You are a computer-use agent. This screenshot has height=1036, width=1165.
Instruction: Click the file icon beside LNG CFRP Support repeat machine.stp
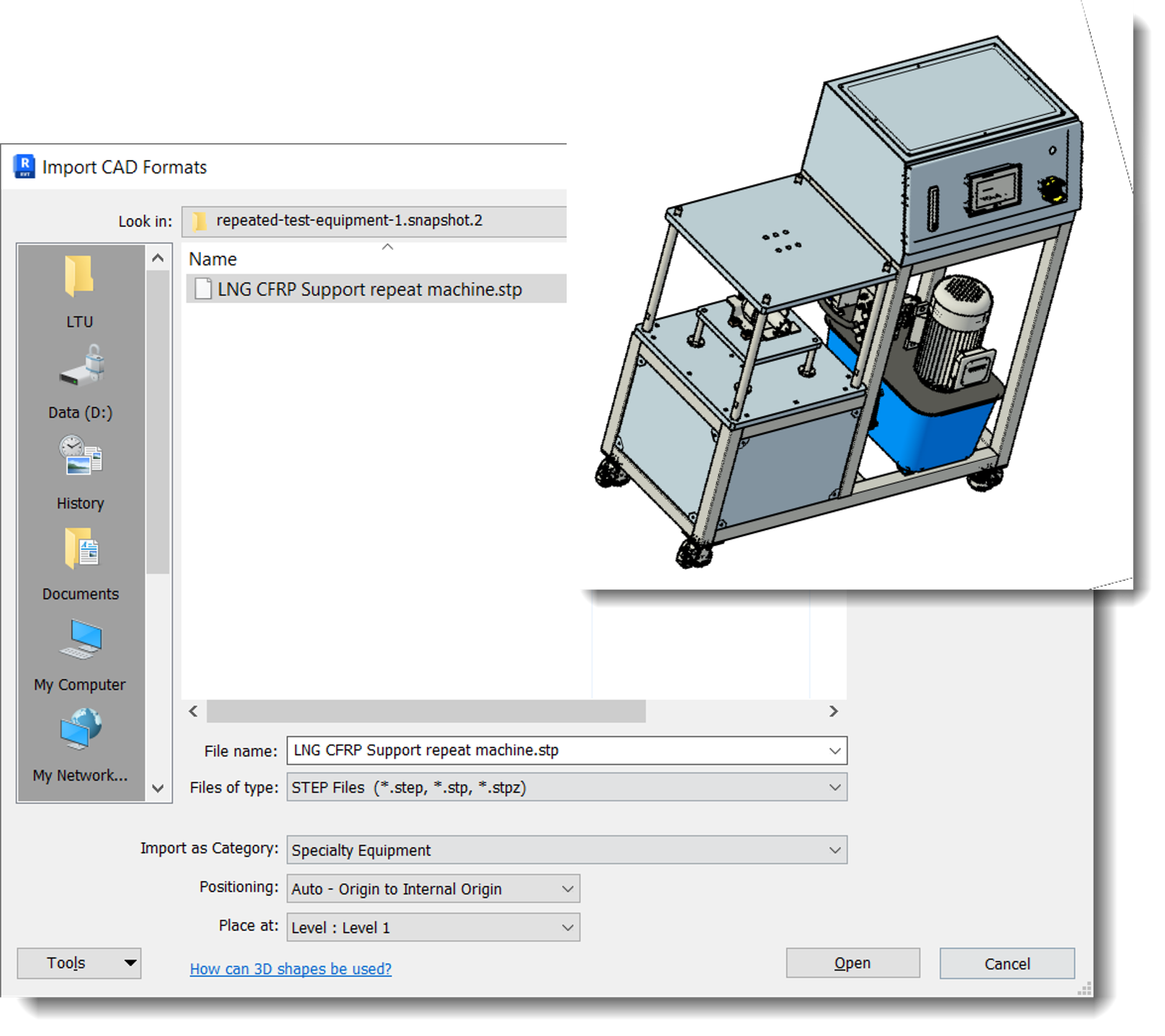(204, 289)
